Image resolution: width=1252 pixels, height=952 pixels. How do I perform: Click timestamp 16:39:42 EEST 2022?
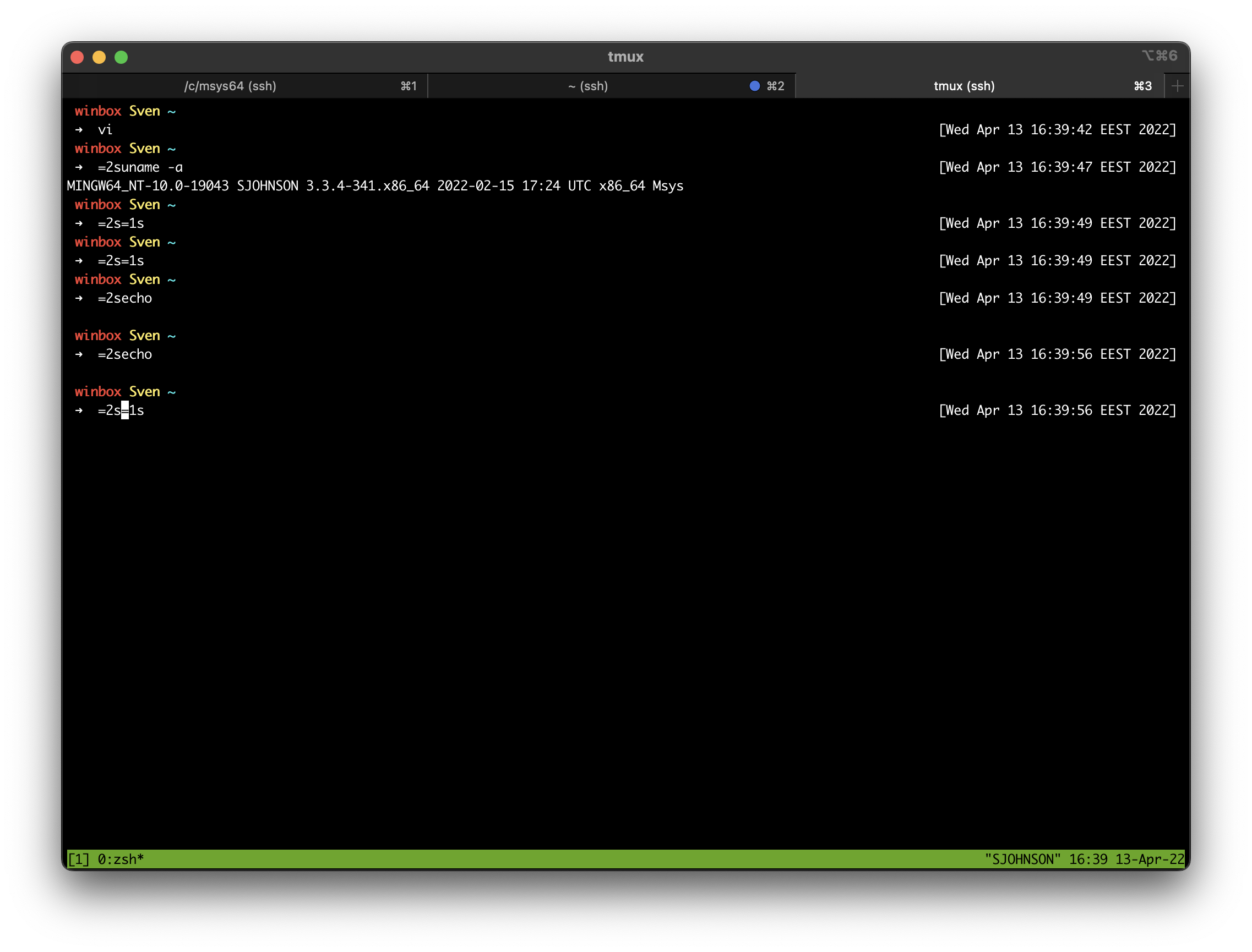point(1058,130)
